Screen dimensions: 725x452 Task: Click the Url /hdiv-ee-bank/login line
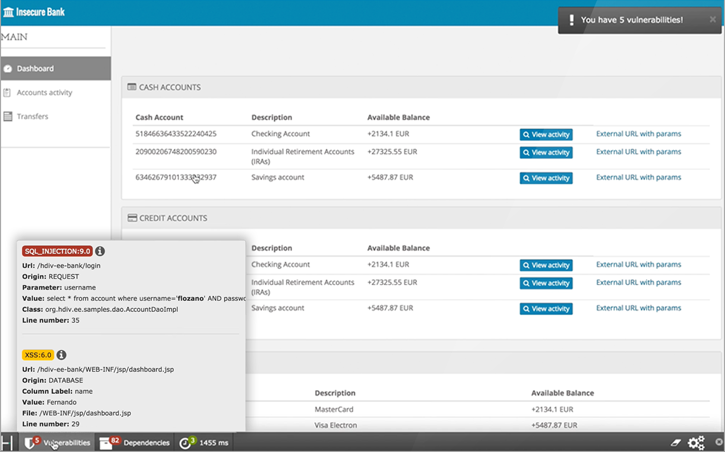(x=61, y=265)
